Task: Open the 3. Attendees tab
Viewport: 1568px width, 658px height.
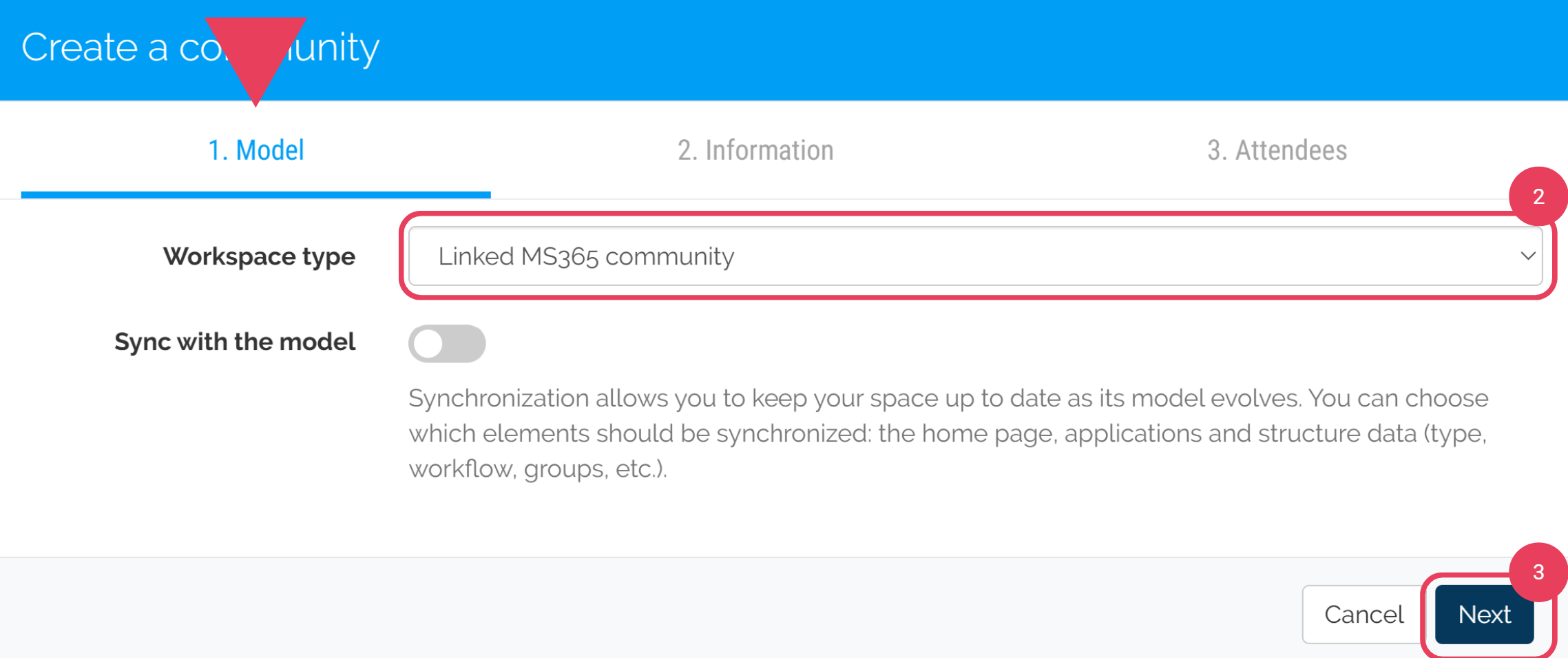Action: click(x=1277, y=150)
